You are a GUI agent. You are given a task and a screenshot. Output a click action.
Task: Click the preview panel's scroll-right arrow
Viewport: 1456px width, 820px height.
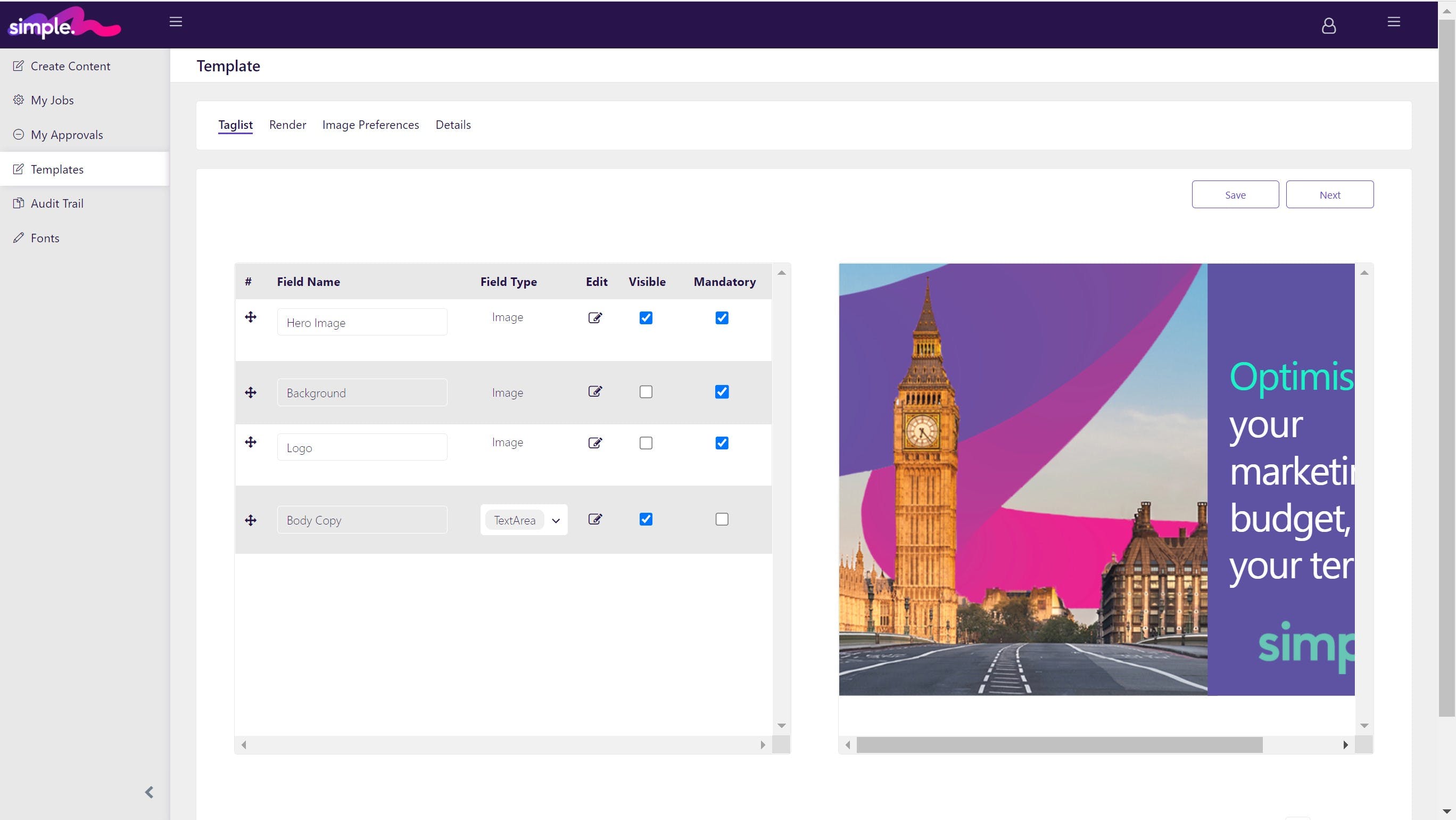click(x=1345, y=745)
